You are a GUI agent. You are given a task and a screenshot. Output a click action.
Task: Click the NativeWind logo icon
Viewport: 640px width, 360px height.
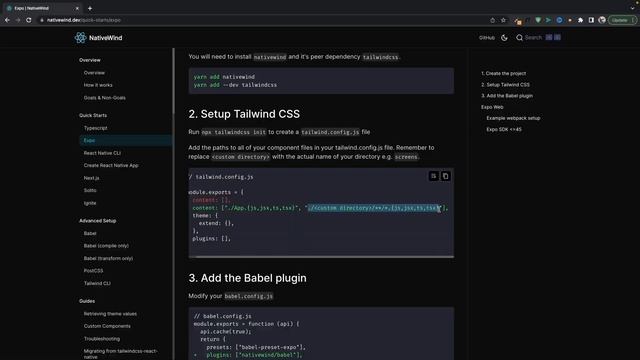tap(80, 38)
